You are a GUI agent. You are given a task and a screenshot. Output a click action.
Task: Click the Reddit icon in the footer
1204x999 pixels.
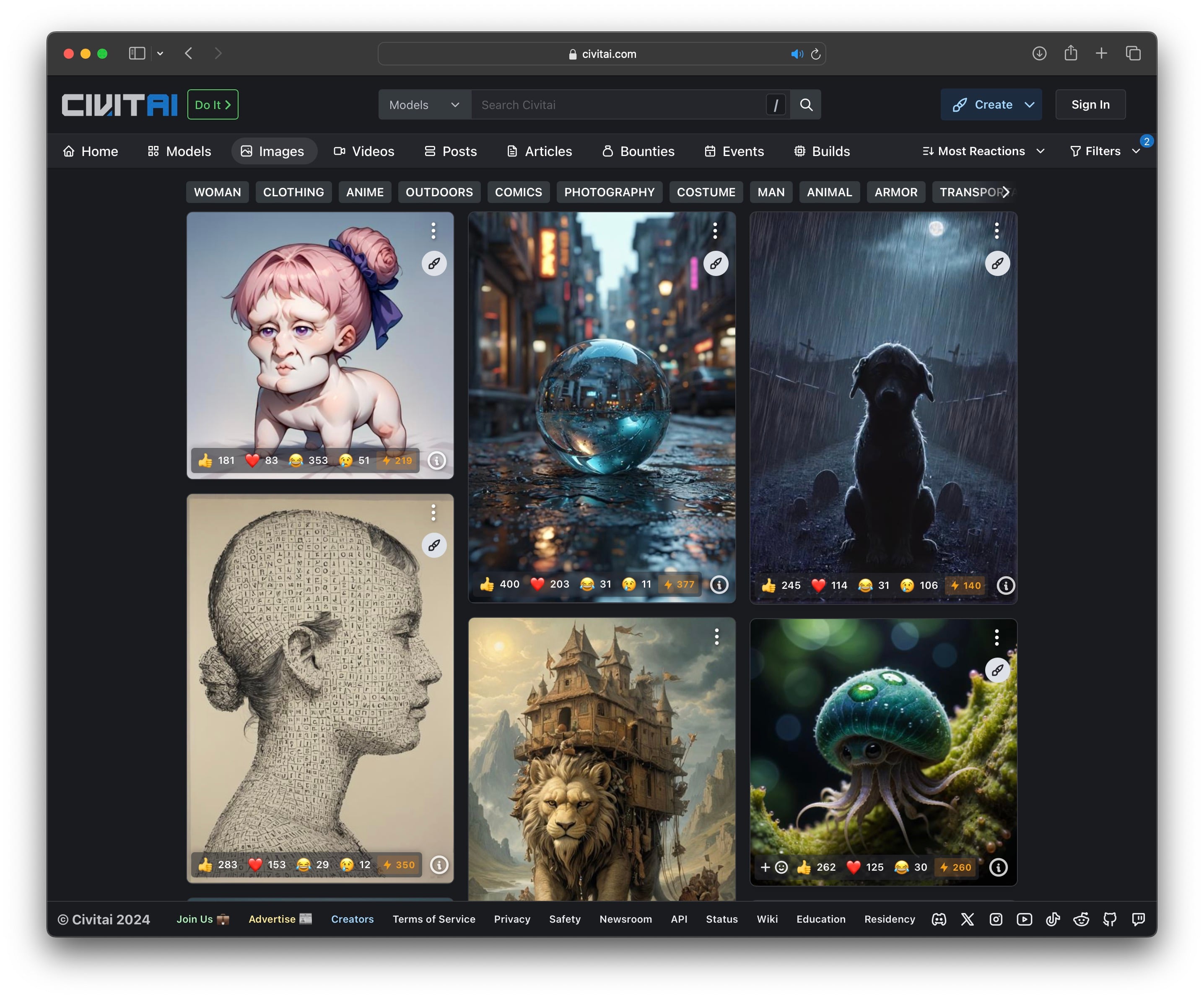[1081, 919]
